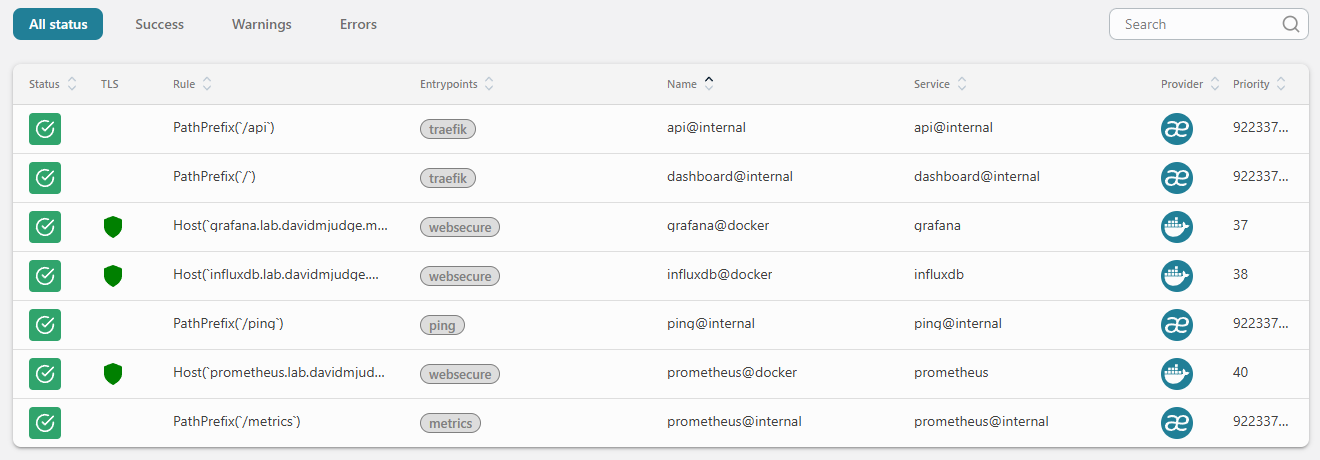
Task: Click the success status icon for api@internal
Action: [x=45, y=129]
